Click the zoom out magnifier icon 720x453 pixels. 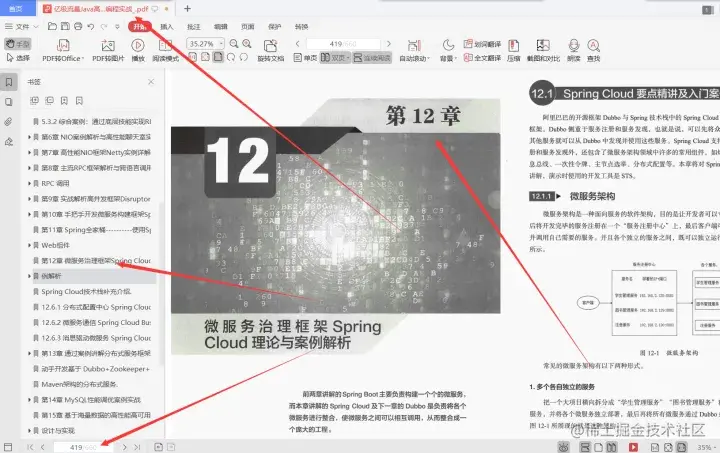(x=234, y=44)
